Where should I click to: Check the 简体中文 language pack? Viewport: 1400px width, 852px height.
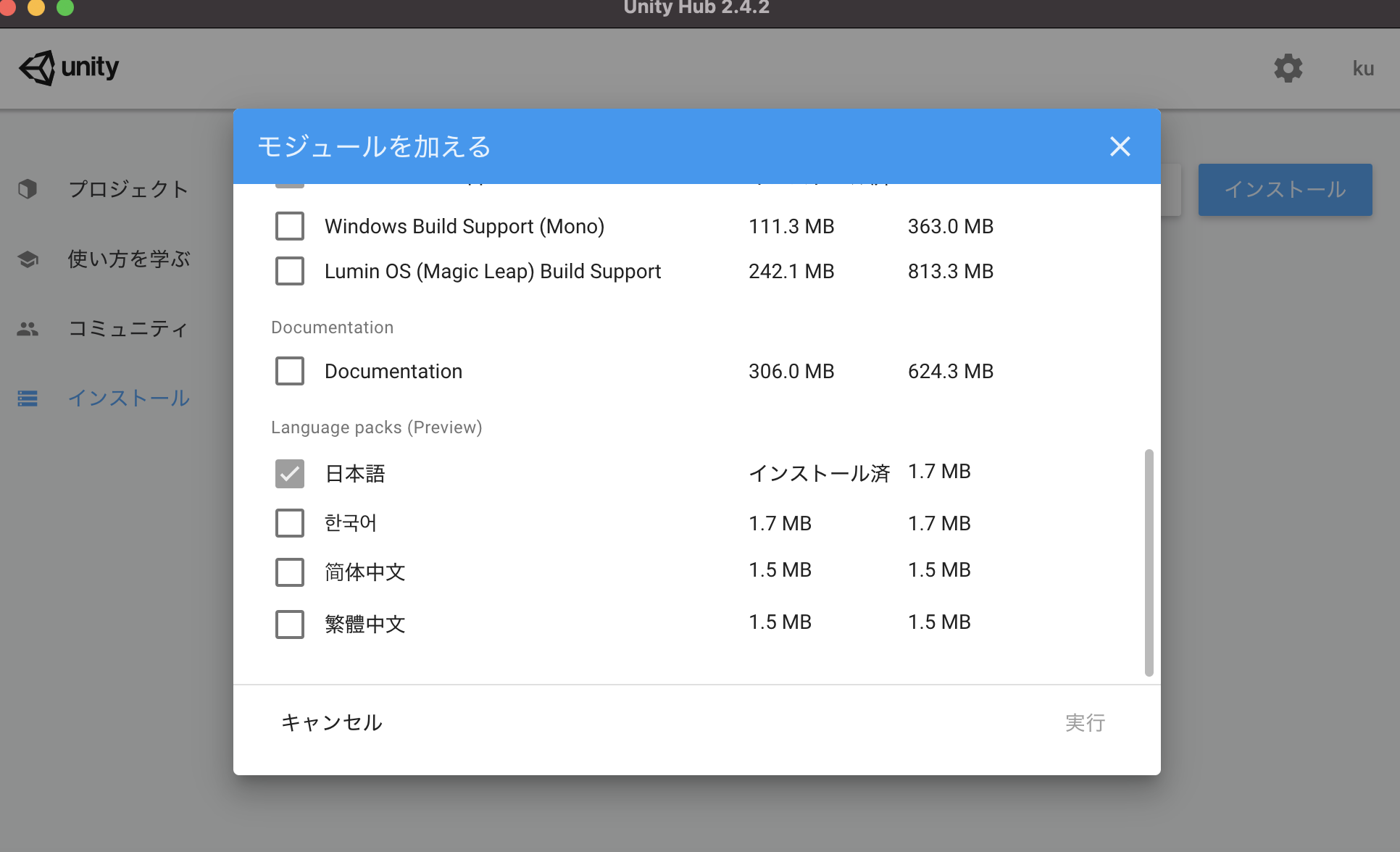click(x=290, y=572)
